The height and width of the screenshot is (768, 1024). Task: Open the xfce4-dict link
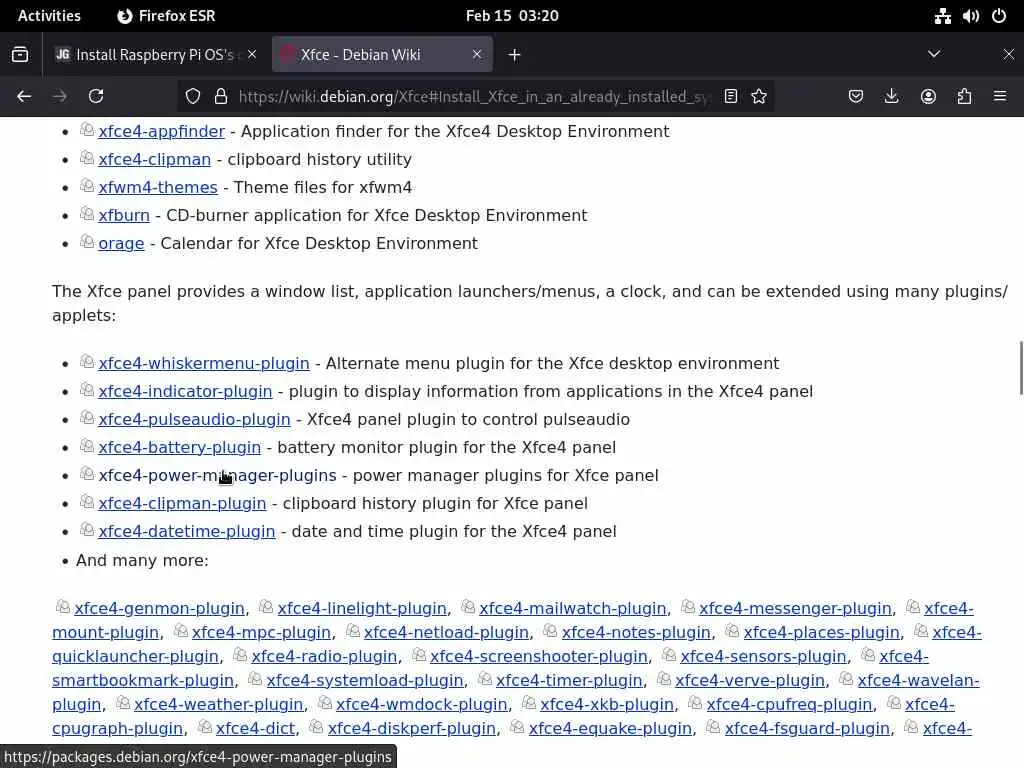tap(255, 729)
